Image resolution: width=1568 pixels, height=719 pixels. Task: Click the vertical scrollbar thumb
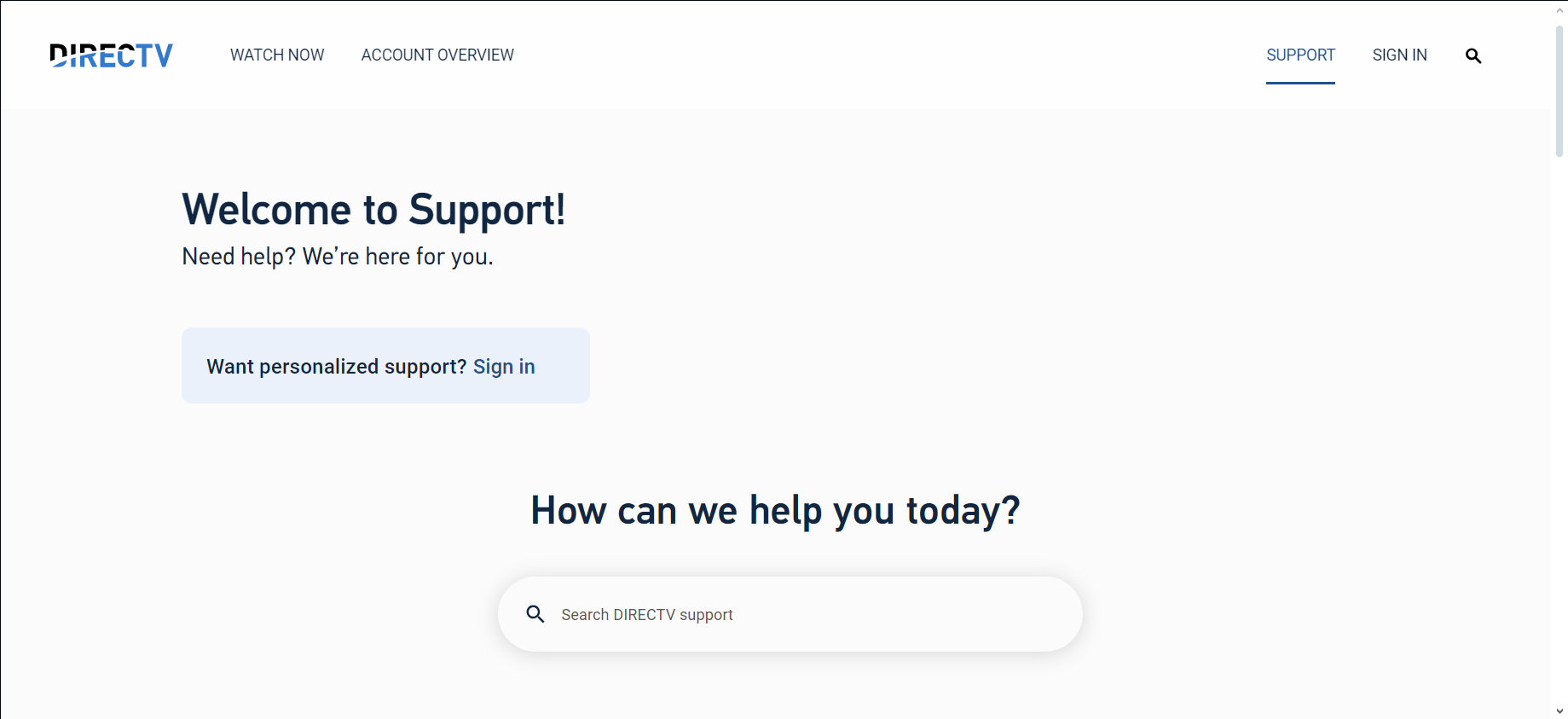tap(1559, 90)
